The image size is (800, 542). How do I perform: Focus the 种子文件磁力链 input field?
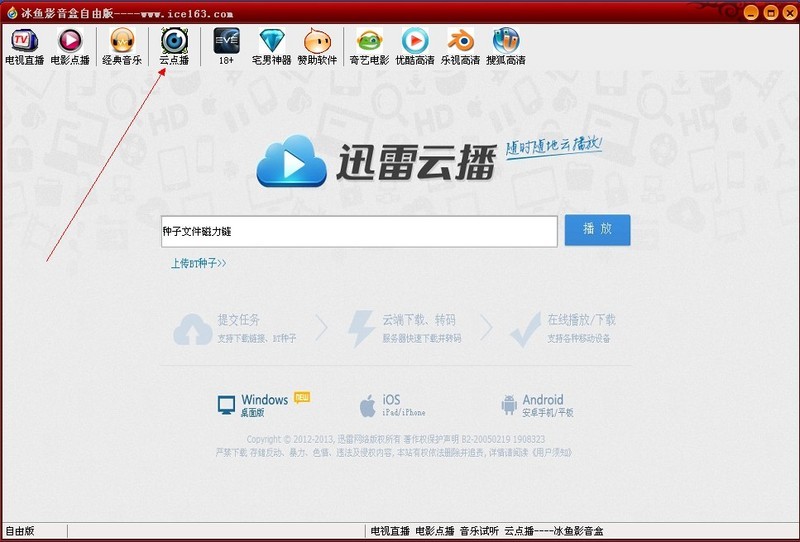pos(359,232)
